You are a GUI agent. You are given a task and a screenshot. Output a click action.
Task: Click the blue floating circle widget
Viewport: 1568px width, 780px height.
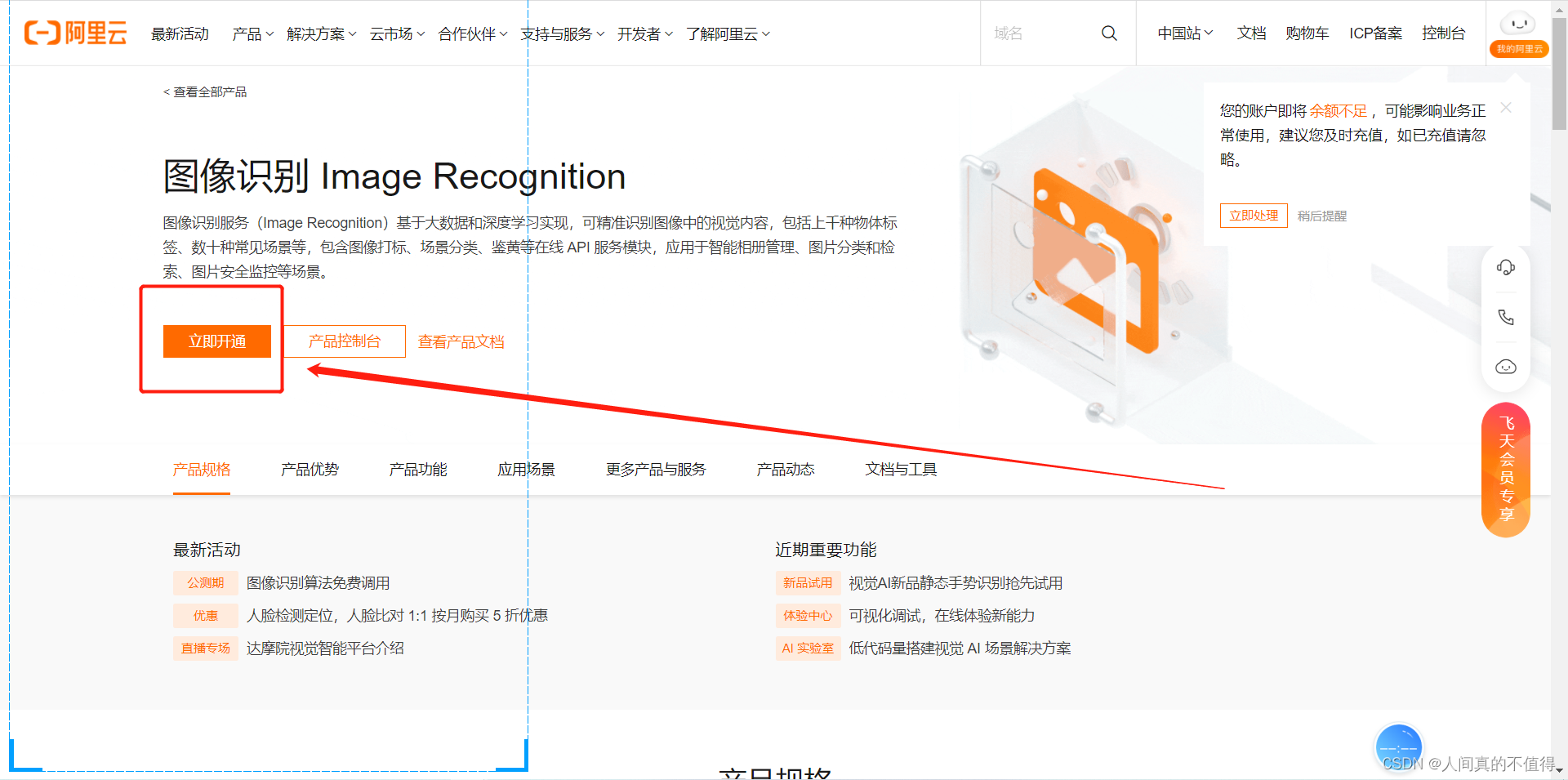click(1398, 747)
